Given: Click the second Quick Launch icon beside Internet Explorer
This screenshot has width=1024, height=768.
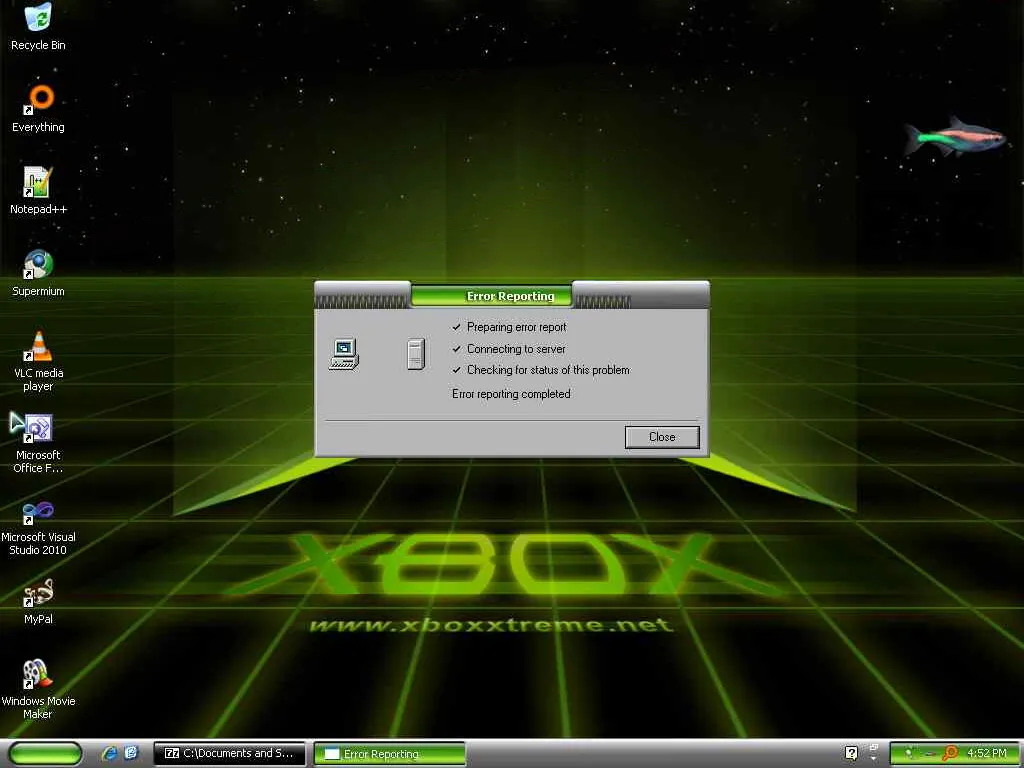Looking at the screenshot, I should pos(131,753).
